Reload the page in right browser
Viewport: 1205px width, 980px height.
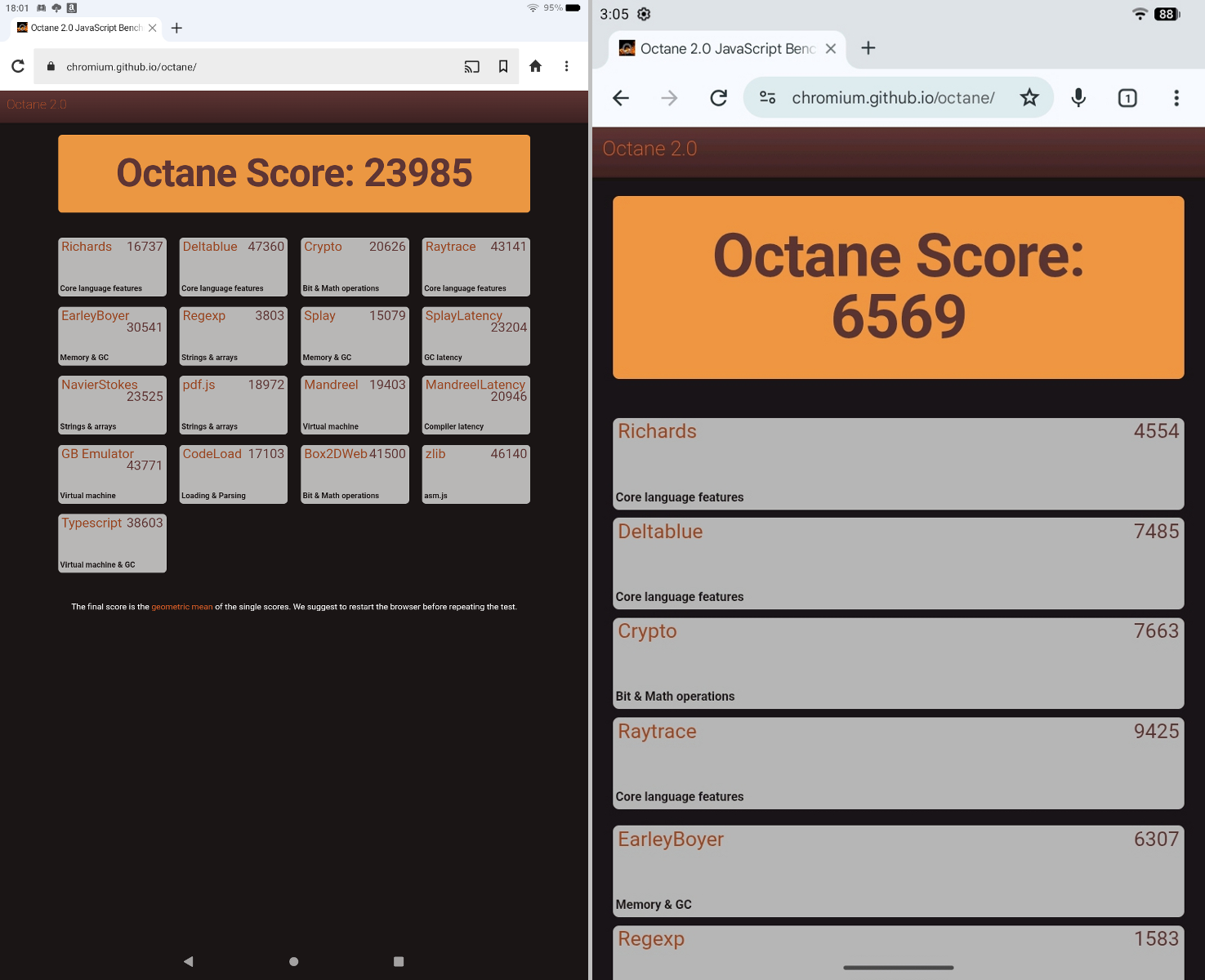pyautogui.click(x=718, y=98)
